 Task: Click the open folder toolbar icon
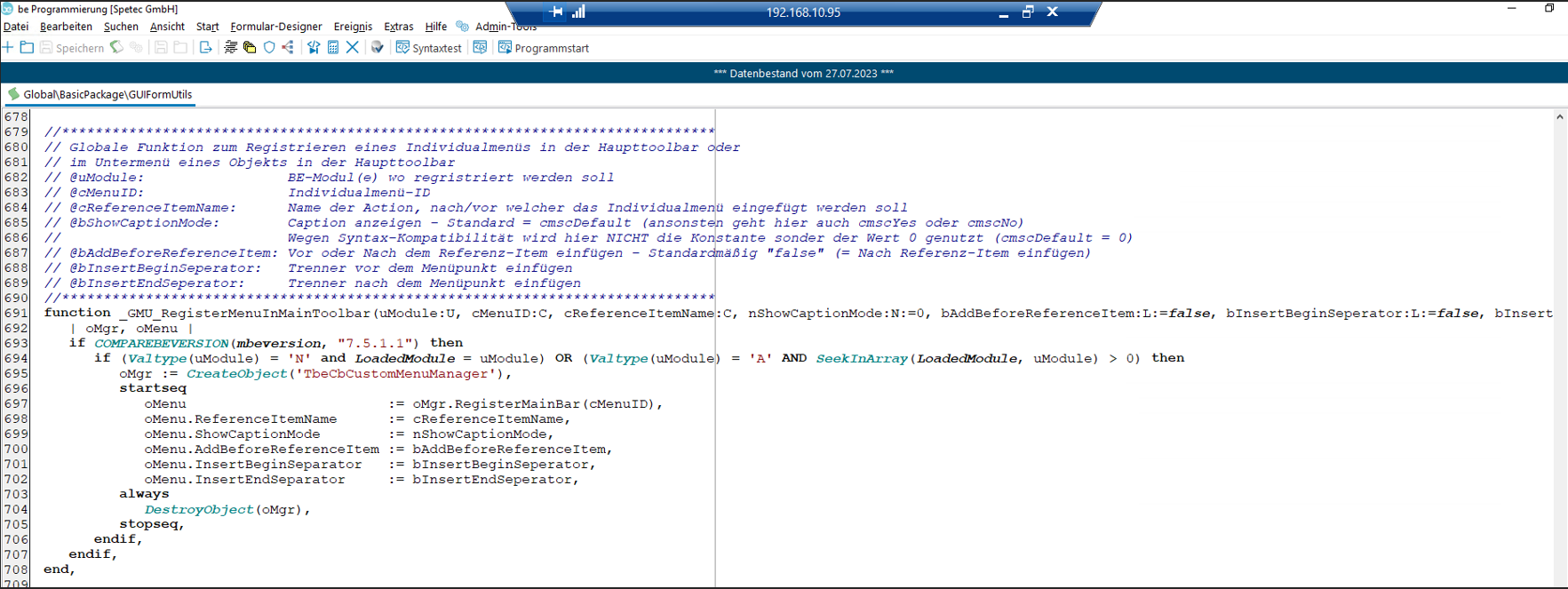tap(27, 48)
